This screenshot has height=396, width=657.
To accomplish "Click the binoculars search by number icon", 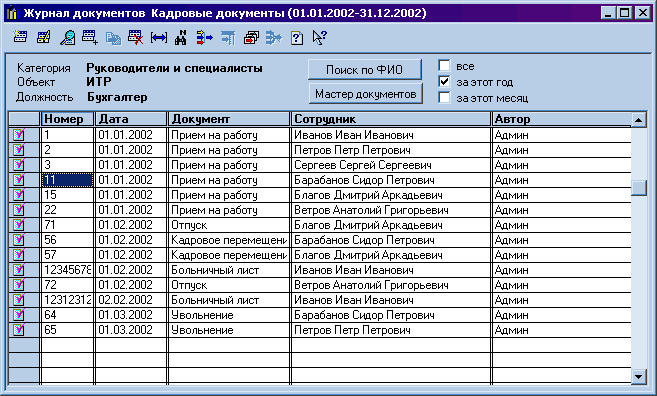I will (181, 38).
